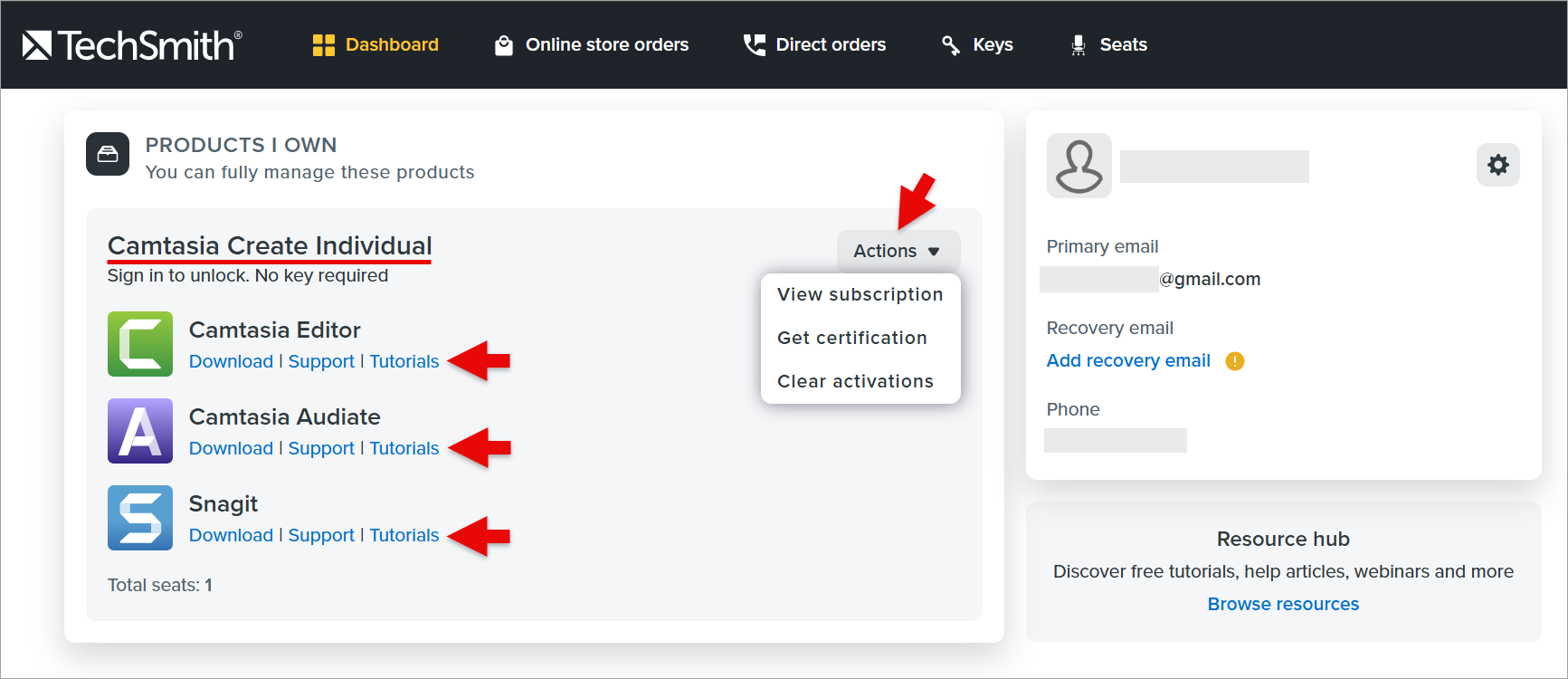
Task: Open the Online store orders tab
Action: pyautogui.click(x=592, y=44)
